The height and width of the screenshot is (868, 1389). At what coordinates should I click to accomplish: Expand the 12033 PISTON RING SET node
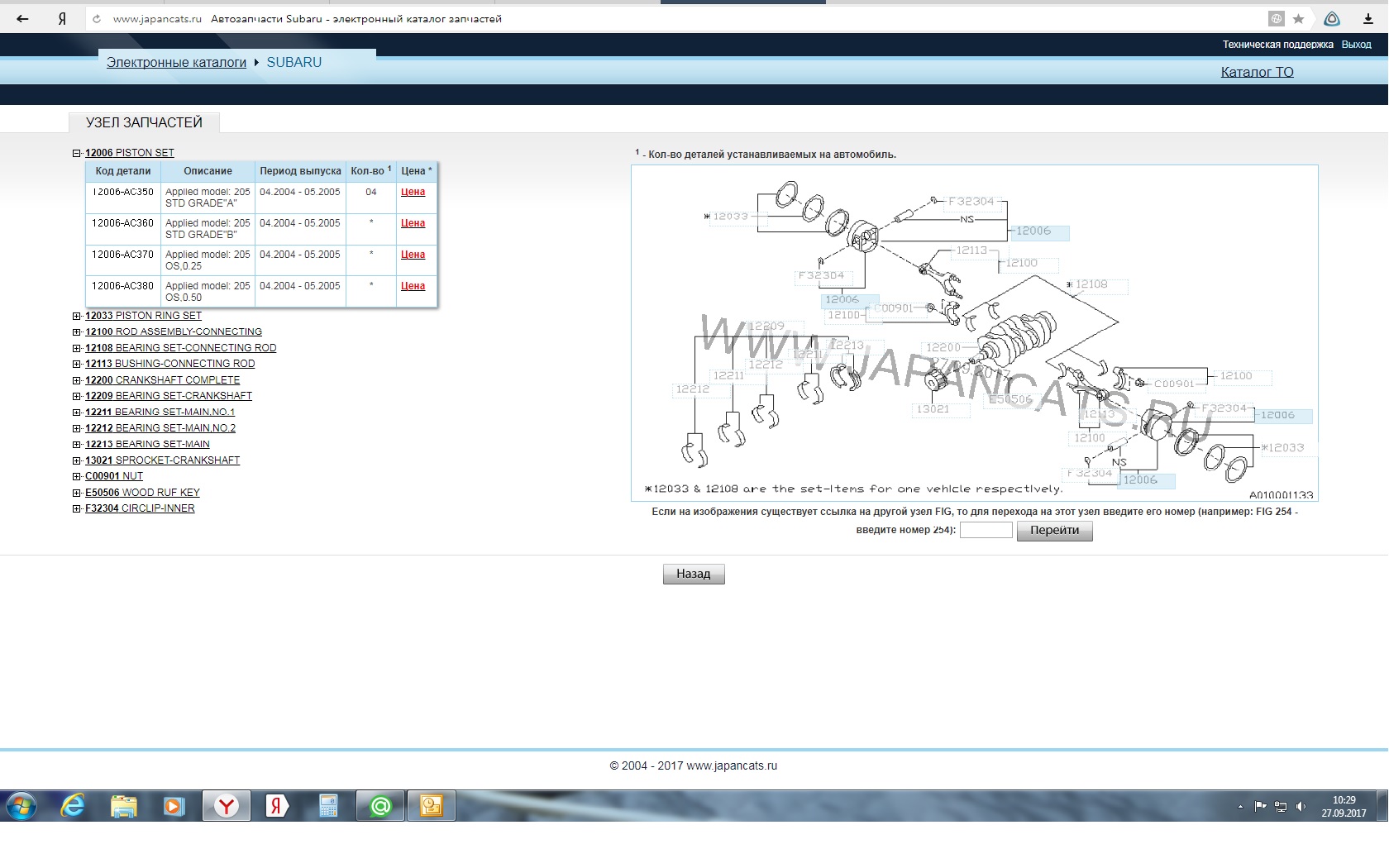point(76,316)
